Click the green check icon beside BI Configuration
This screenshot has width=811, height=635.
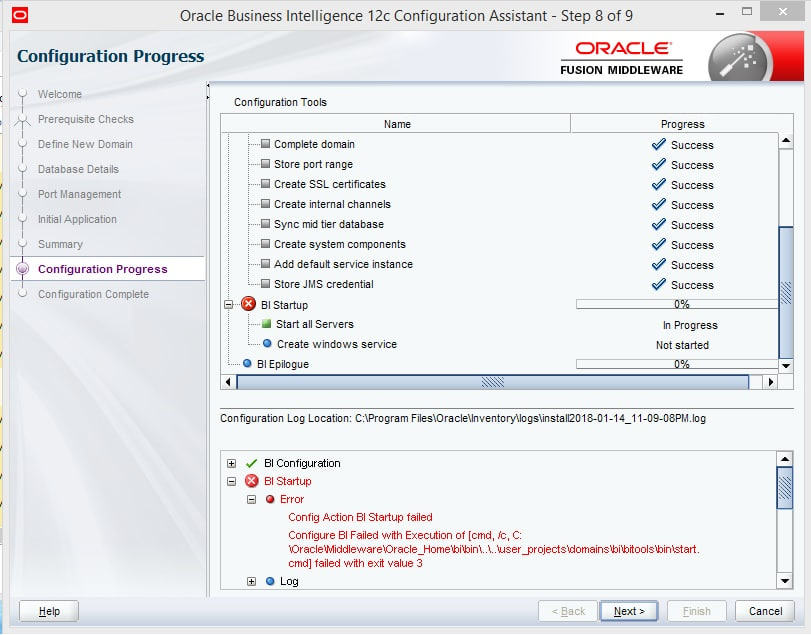252,463
